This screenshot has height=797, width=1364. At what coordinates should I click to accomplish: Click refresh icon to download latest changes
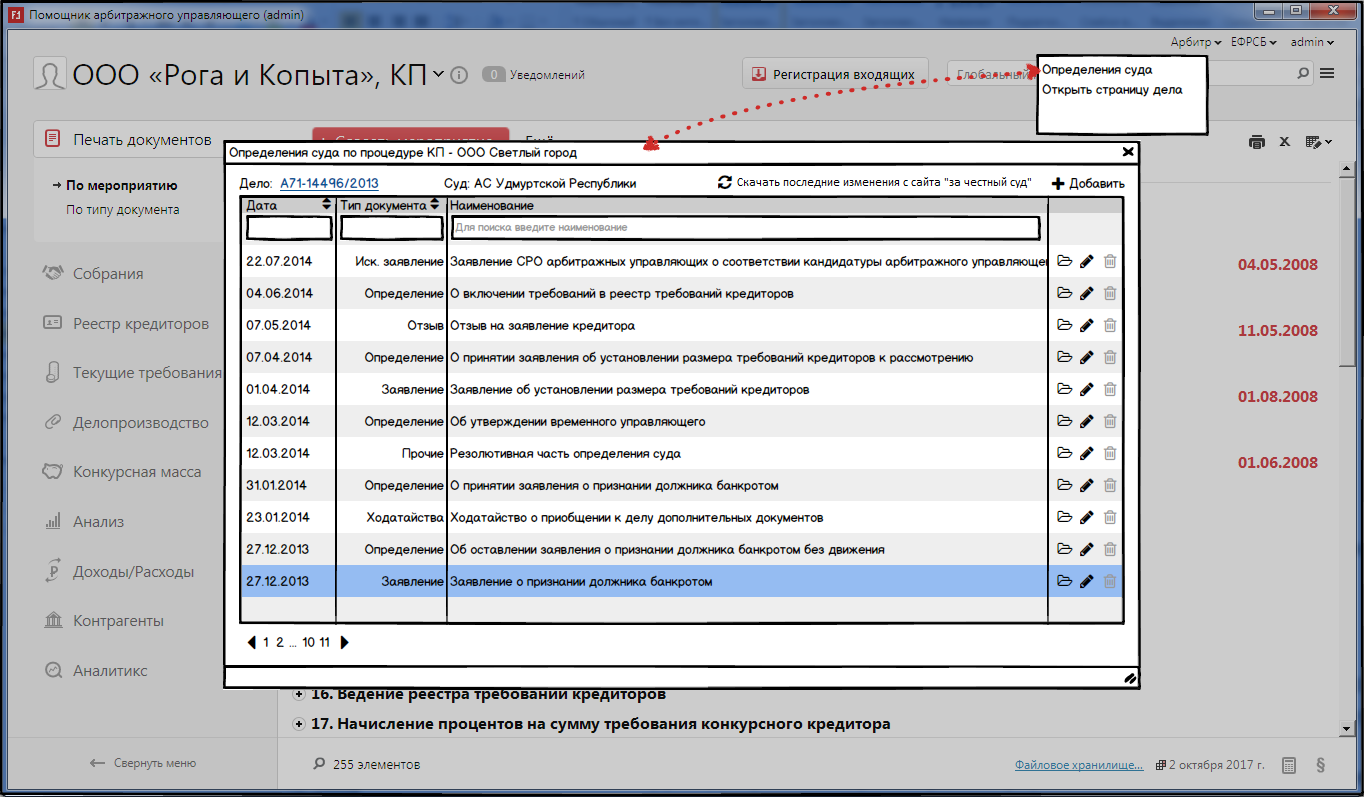(x=725, y=183)
